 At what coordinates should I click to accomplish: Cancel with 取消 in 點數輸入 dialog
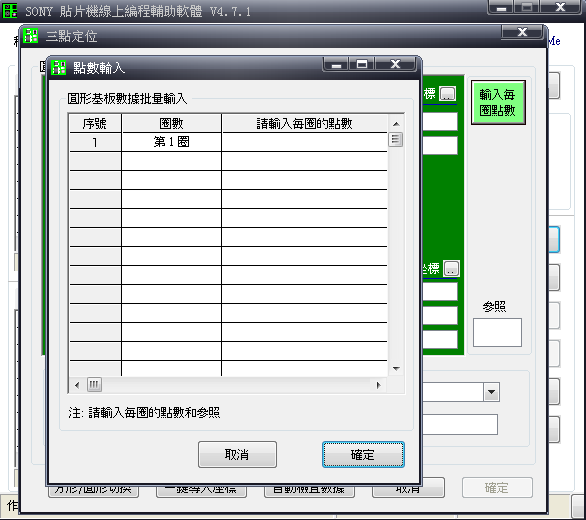click(x=237, y=454)
